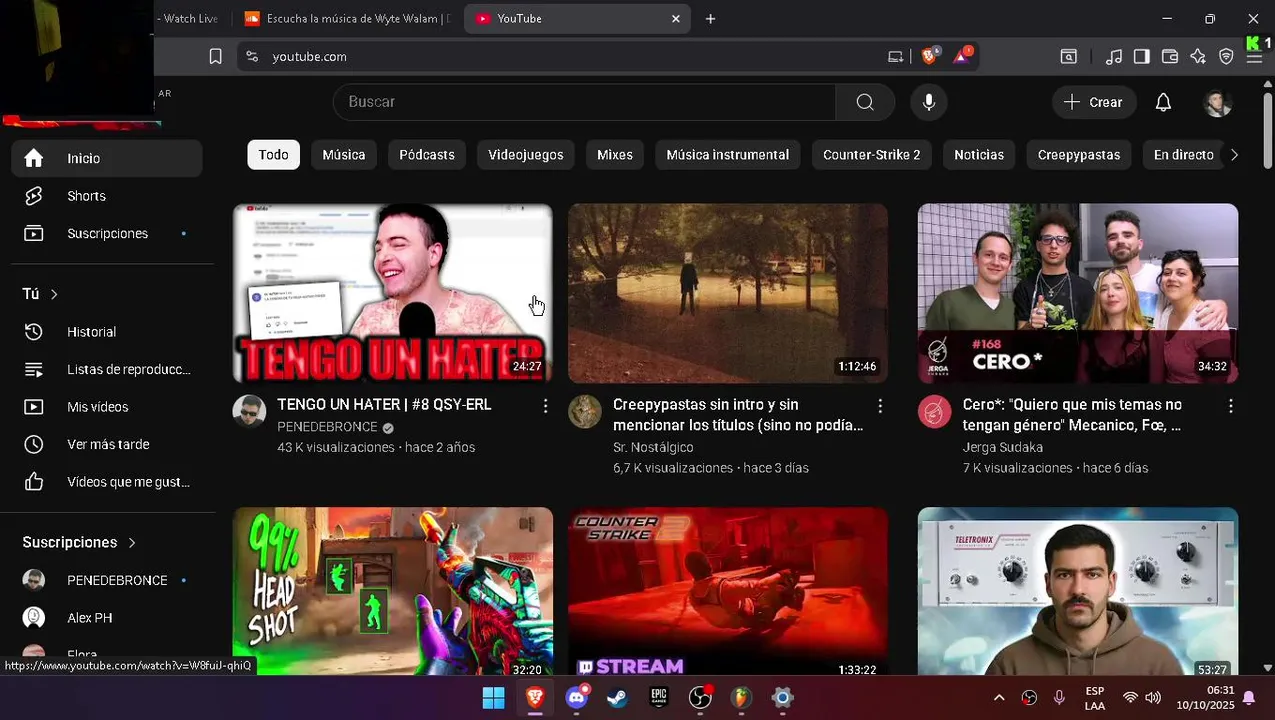Open the Sr. Nostálgico channel link

[x=653, y=448]
